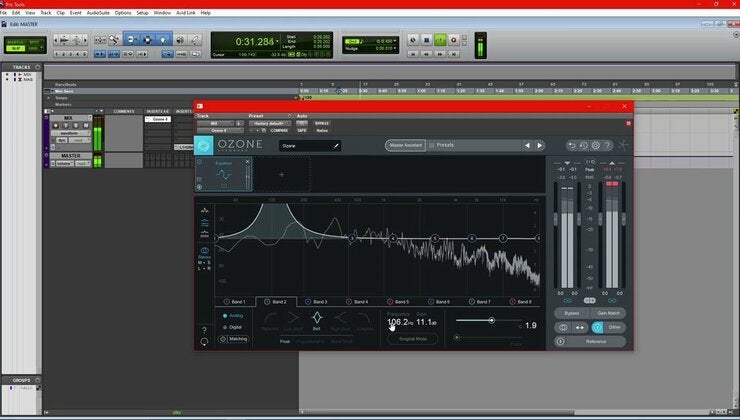Select the Band 1 tab
The height and width of the screenshot is (420, 740).
pos(235,302)
